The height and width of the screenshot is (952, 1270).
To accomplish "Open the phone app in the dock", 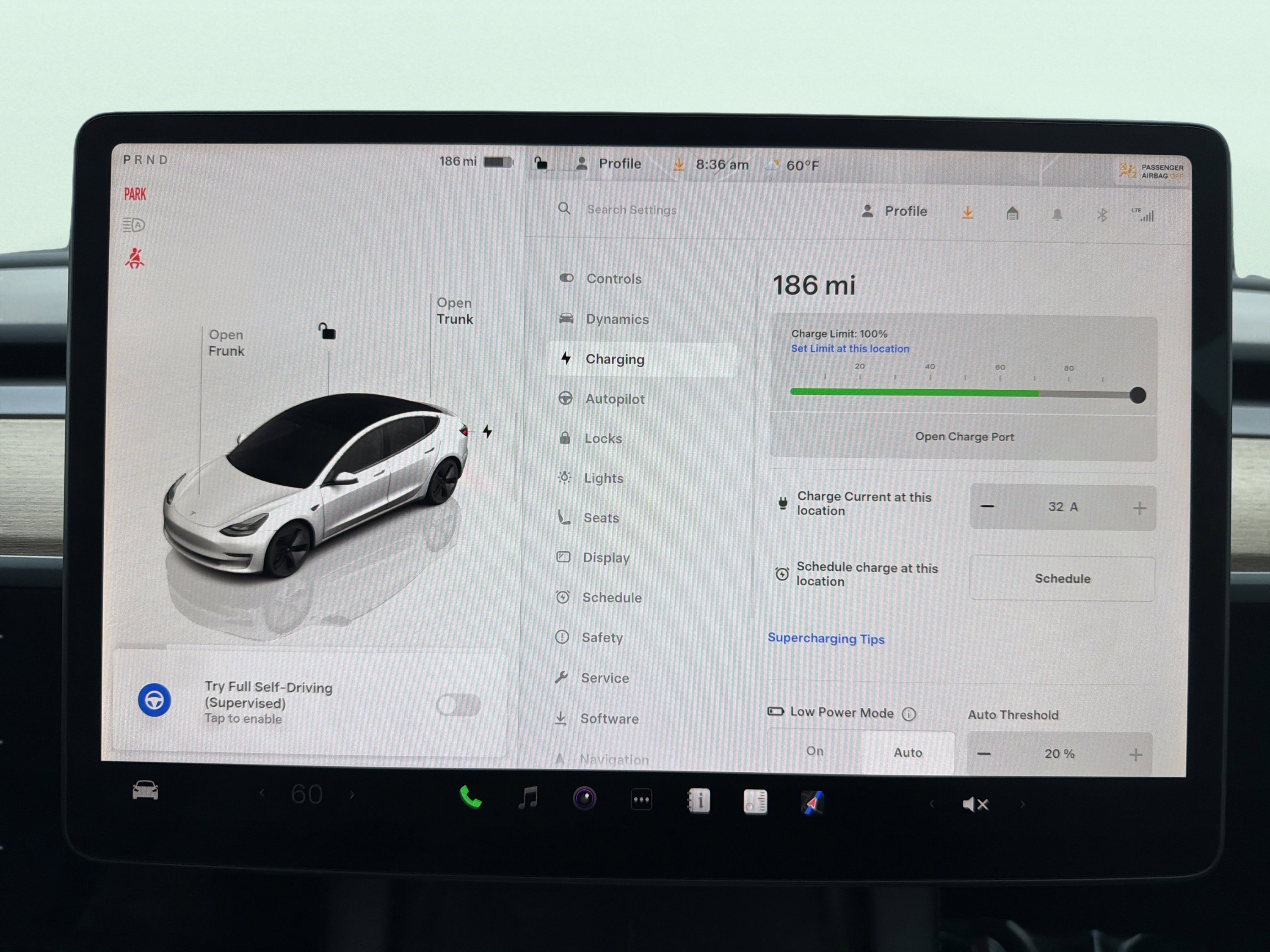I will click(470, 797).
